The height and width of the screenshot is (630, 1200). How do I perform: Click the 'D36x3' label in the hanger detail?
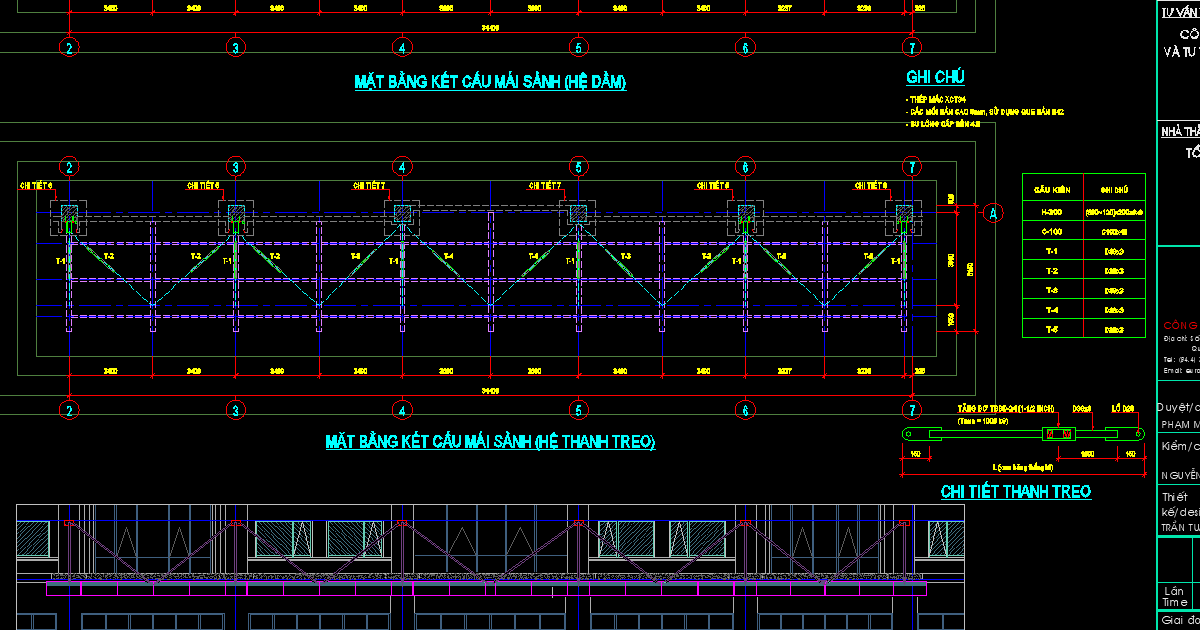click(x=1082, y=409)
